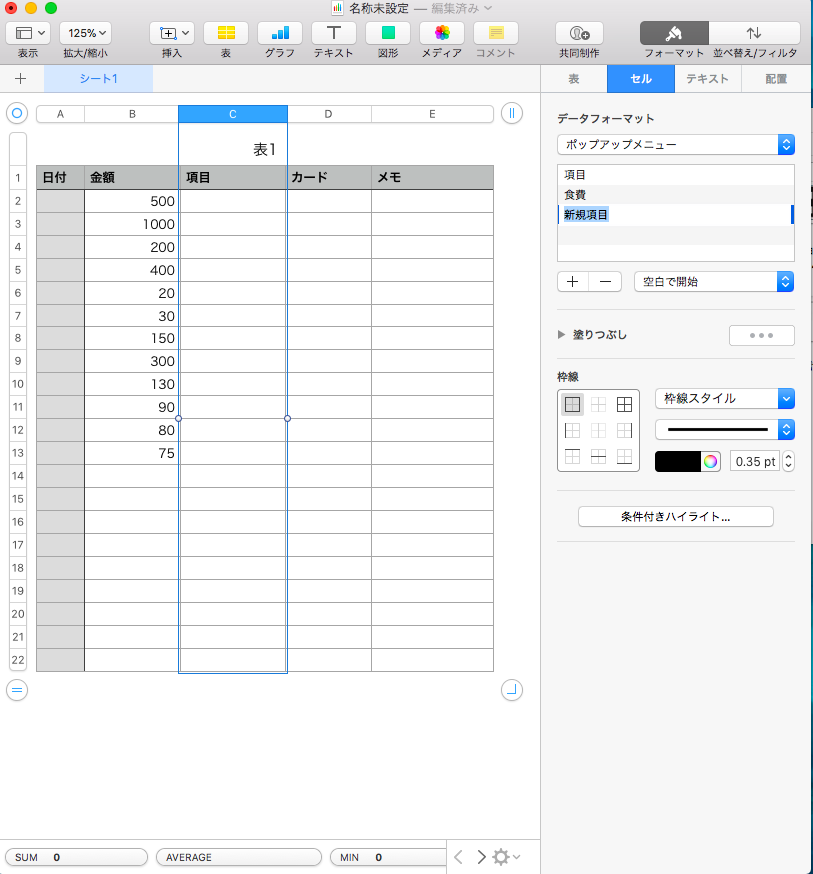Start collaboration with the 共同制作 icon
Image resolution: width=813 pixels, height=874 pixels.
[x=577, y=35]
